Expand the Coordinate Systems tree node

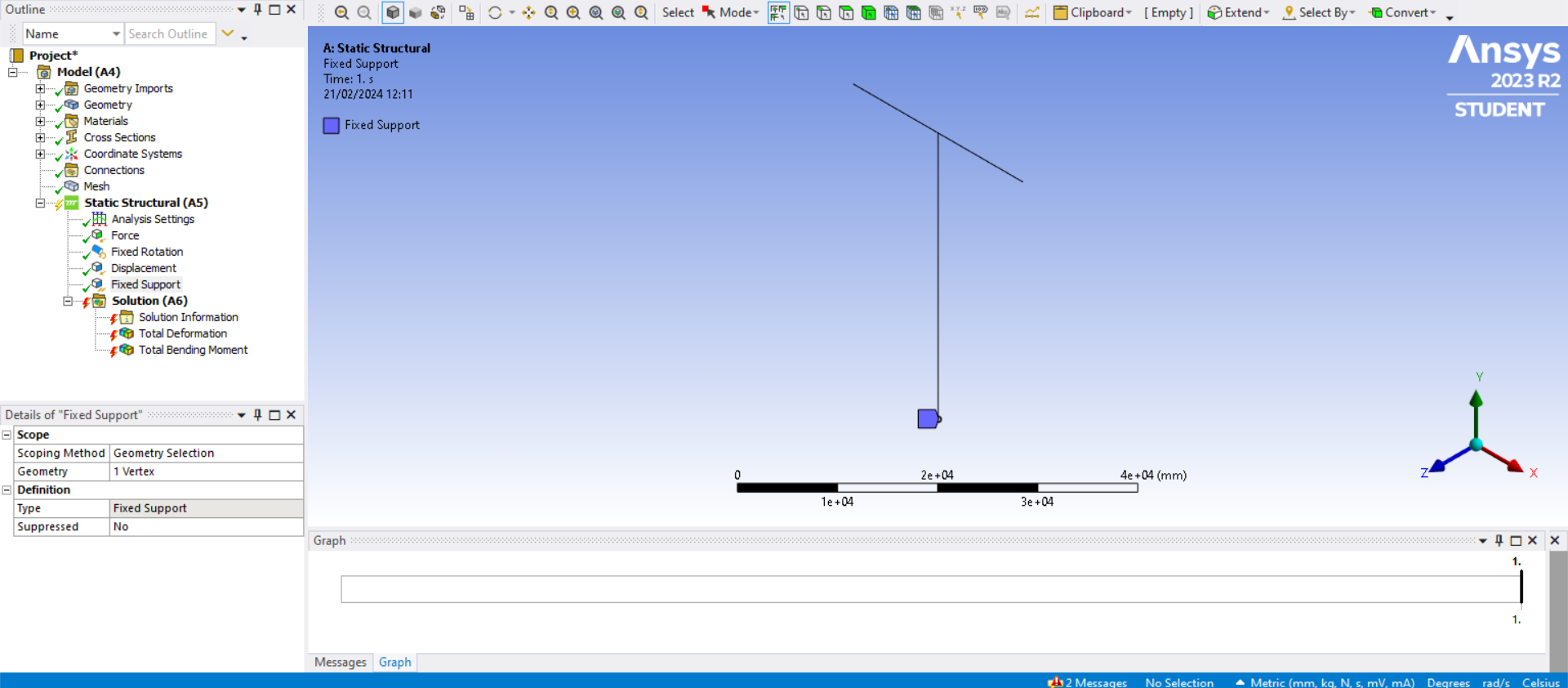[40, 154]
